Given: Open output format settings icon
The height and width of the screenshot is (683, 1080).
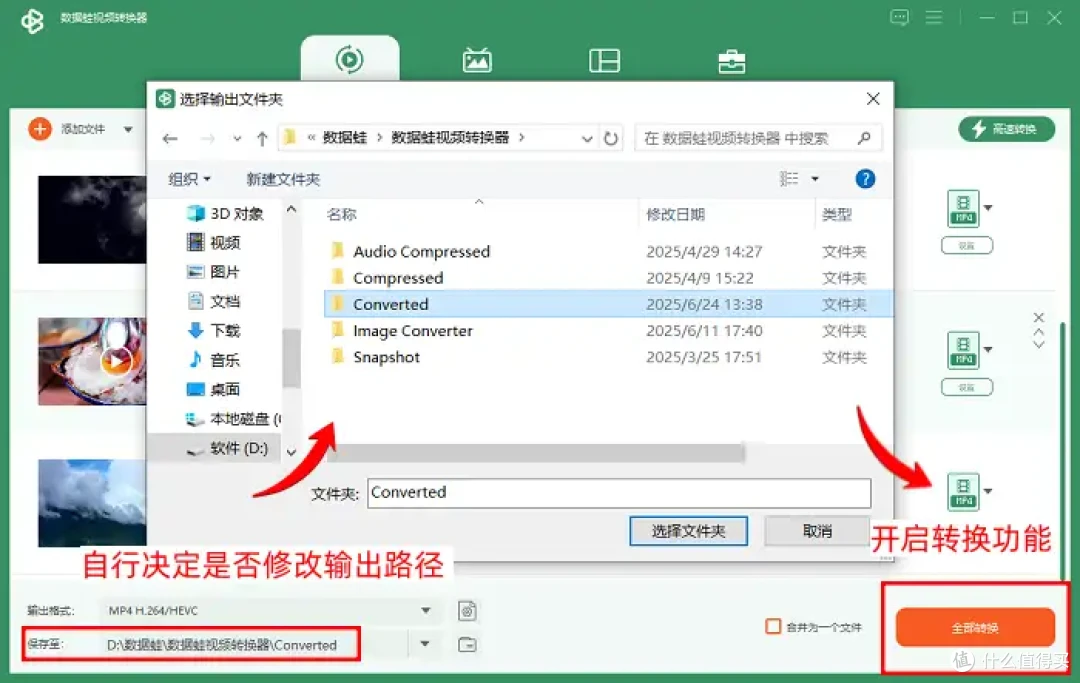Looking at the screenshot, I should coord(467,611).
